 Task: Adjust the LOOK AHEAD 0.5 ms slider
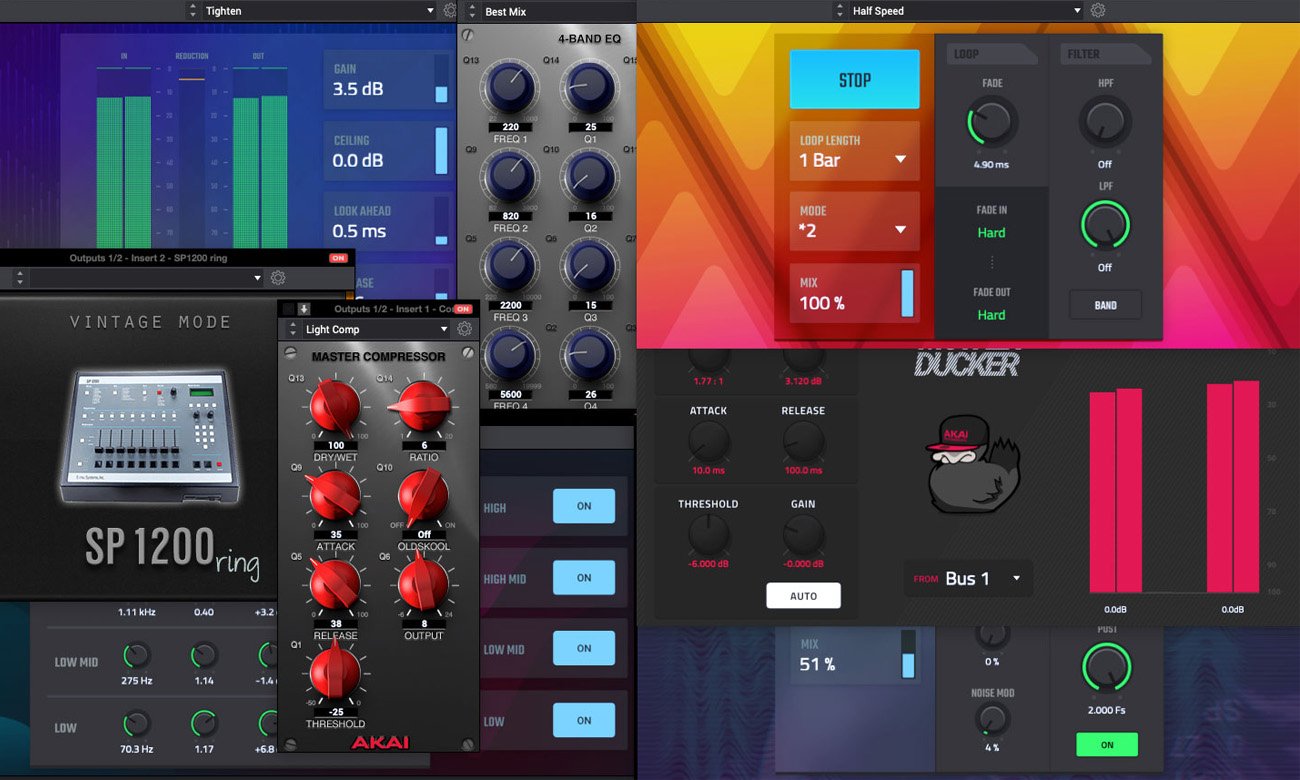(x=441, y=221)
